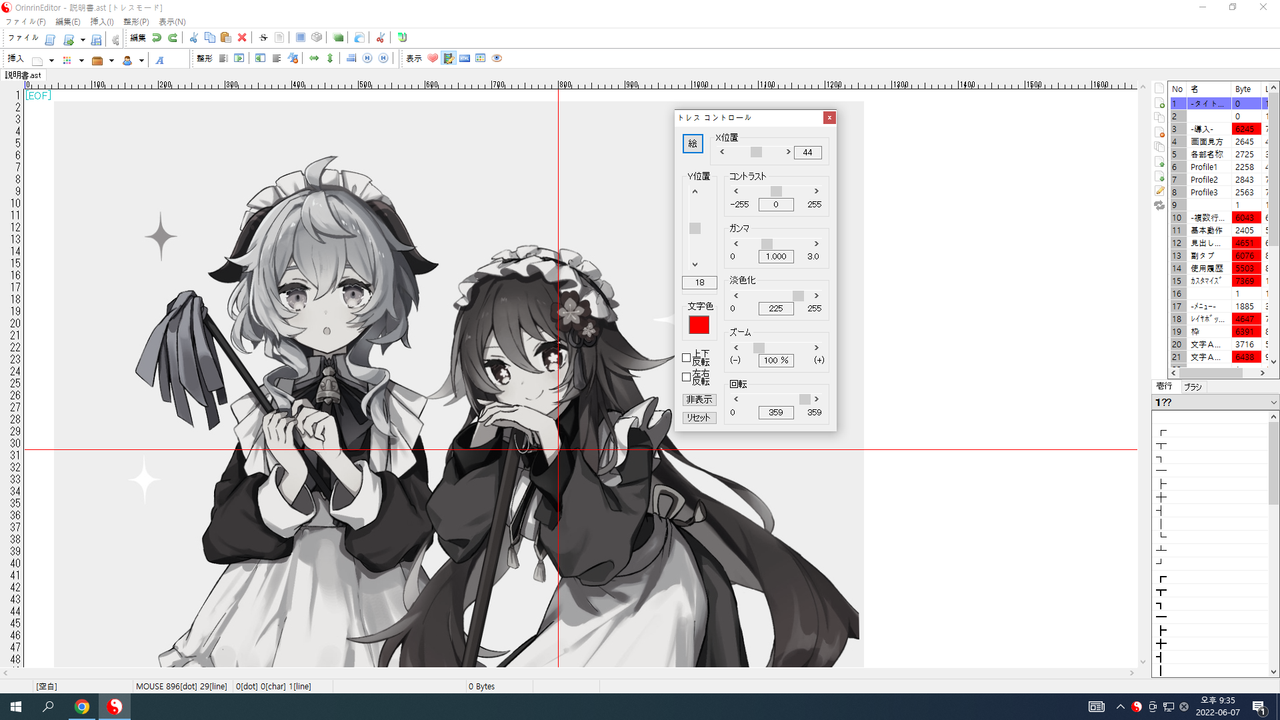Expand the dropdown next to blank page insert icon
1280x720 pixels.
(x=52, y=61)
